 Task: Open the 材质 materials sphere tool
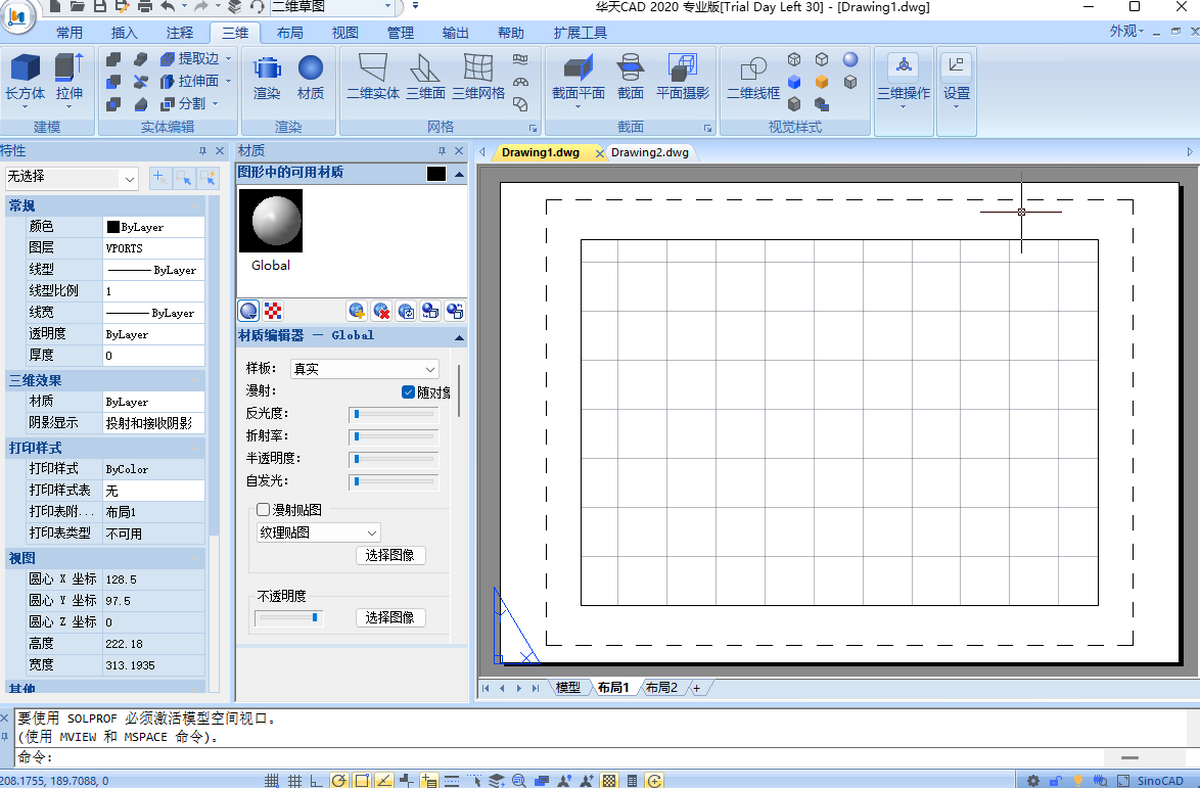[311, 77]
